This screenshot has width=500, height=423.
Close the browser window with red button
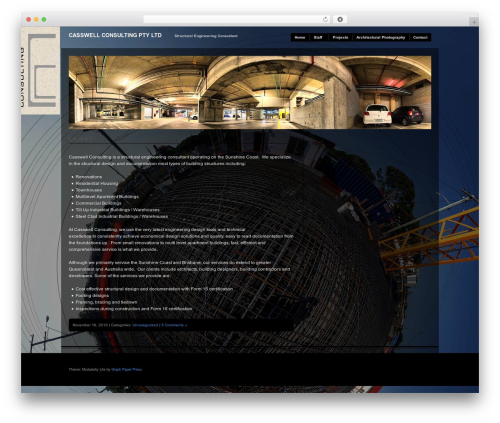29,19
